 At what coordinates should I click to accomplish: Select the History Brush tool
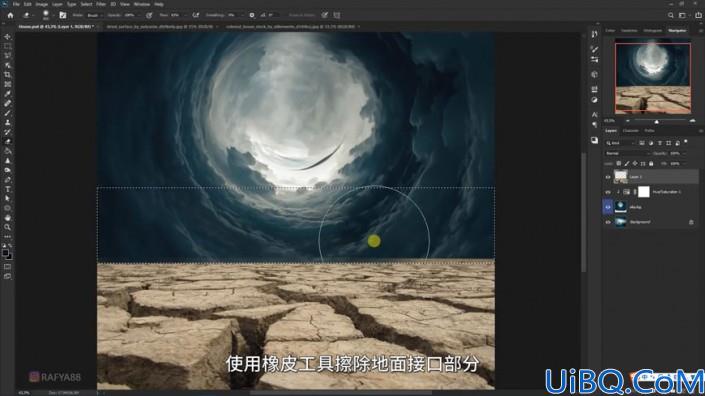(8, 132)
